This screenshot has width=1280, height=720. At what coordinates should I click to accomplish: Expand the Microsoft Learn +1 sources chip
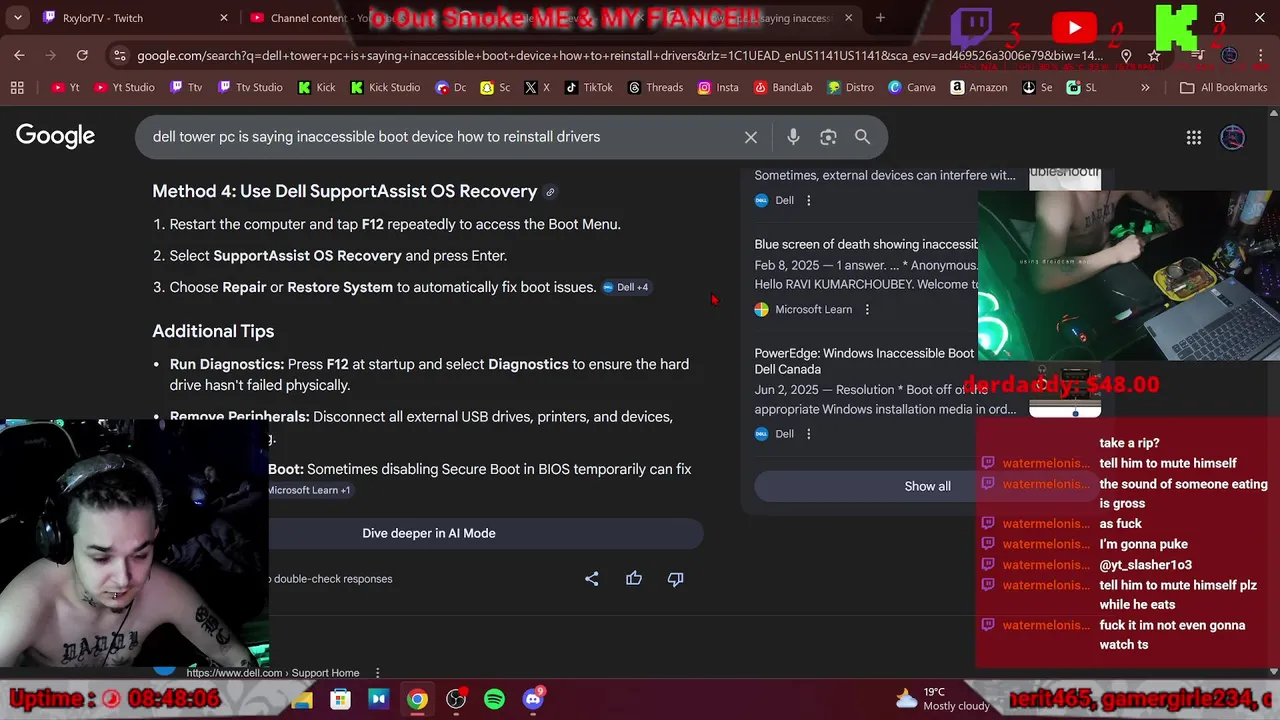point(308,490)
